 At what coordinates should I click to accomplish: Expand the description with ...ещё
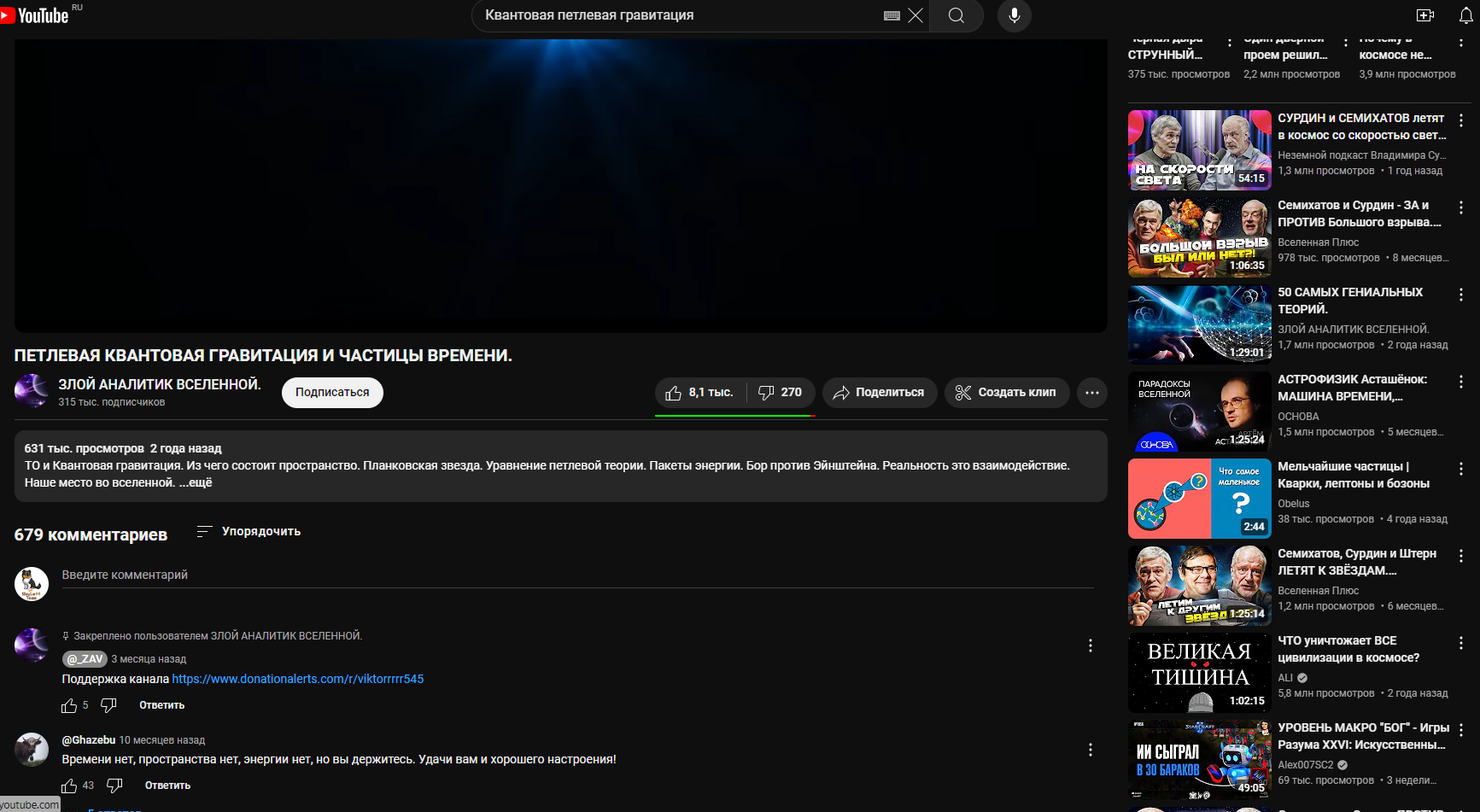click(196, 483)
